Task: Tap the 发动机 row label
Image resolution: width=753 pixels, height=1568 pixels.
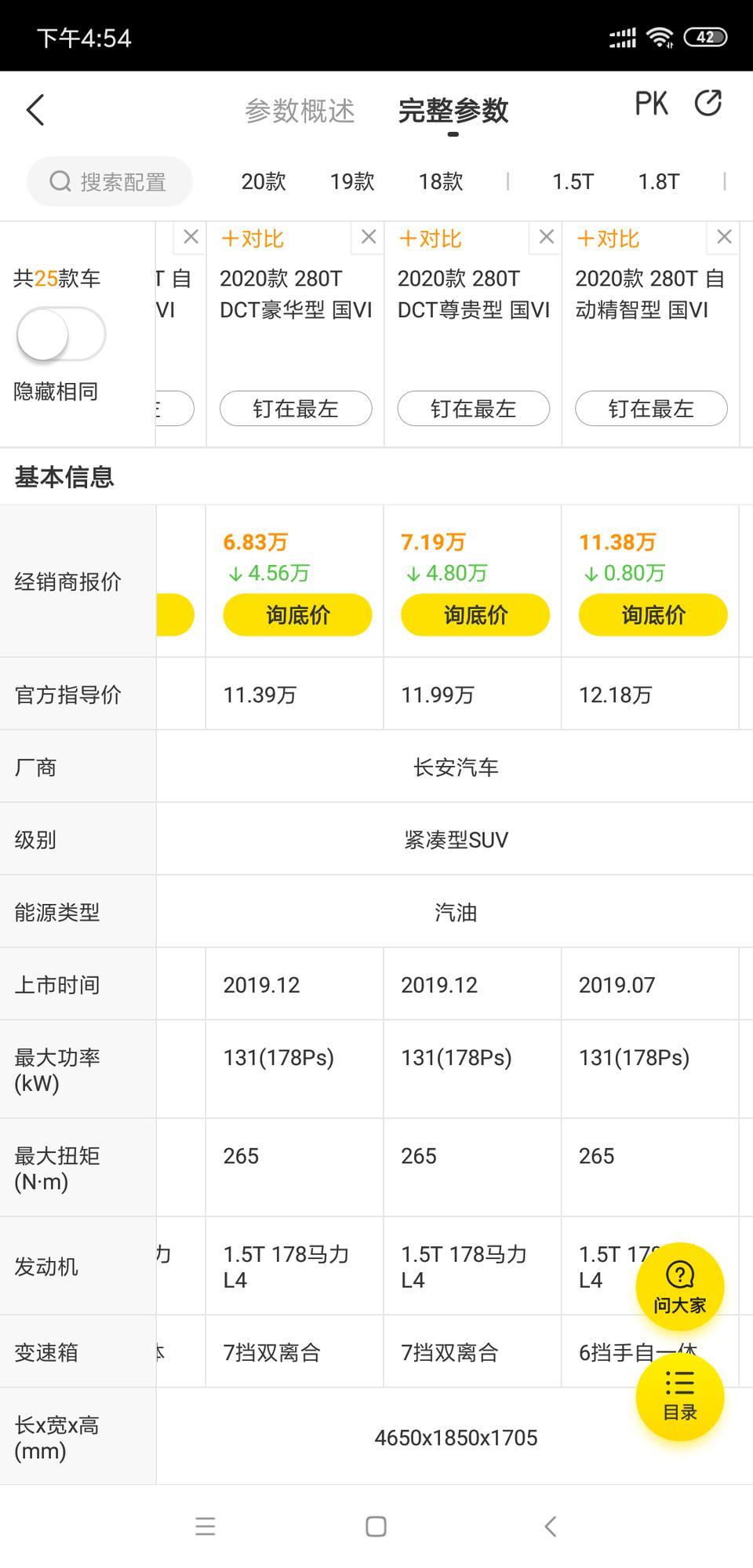Action: (46, 1266)
